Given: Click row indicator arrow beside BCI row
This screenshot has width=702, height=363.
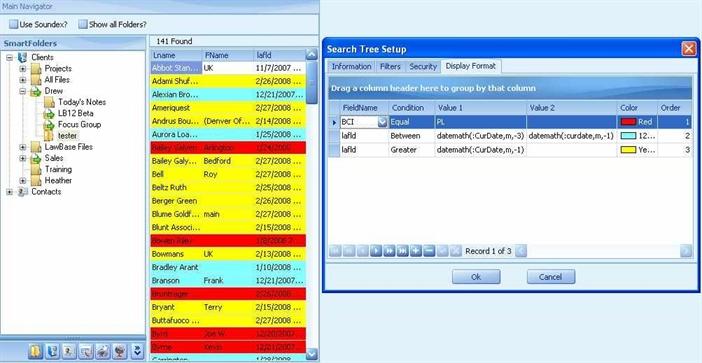Looking at the screenshot, I should (334, 122).
